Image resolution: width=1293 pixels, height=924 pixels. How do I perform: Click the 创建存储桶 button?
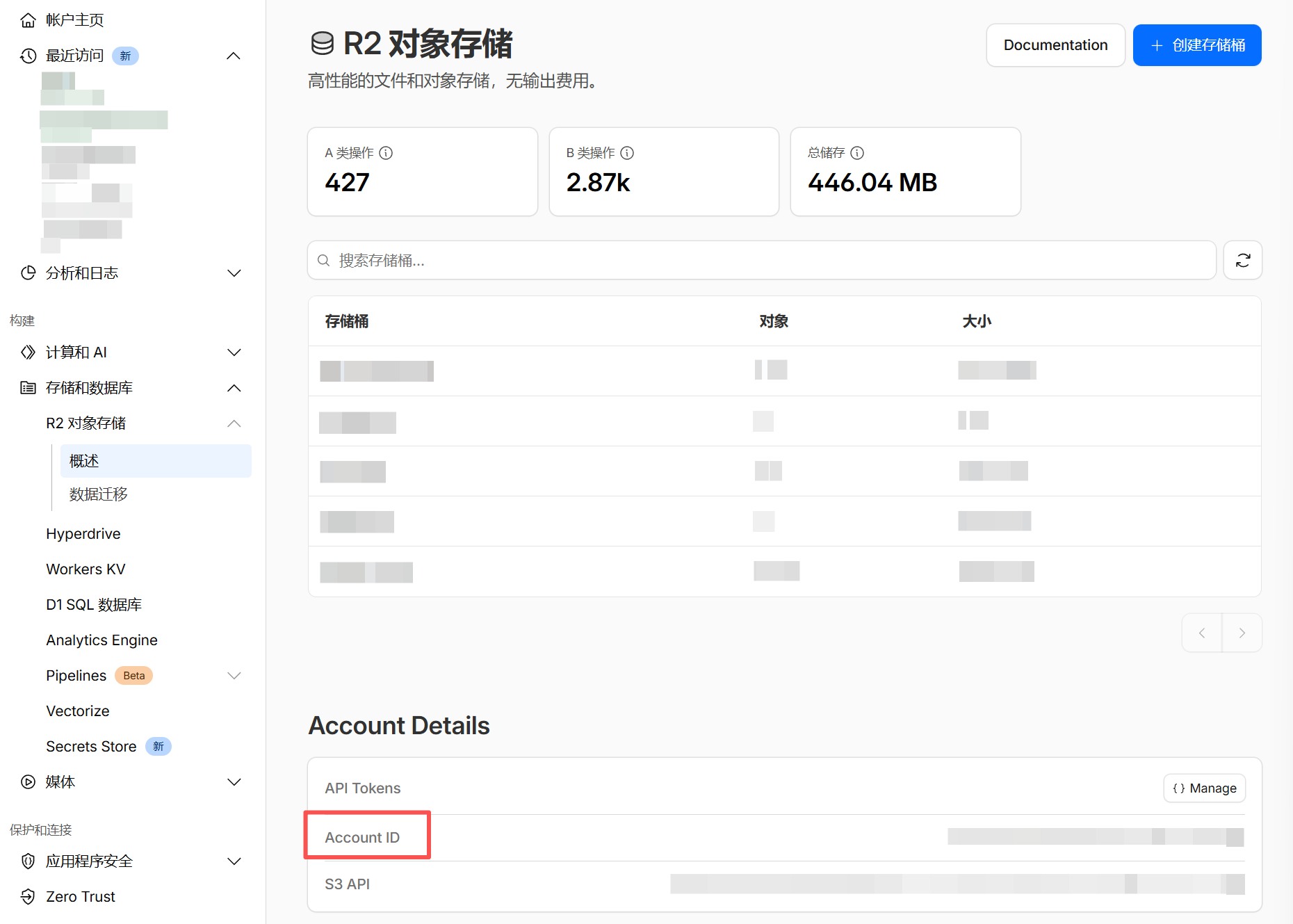point(1196,45)
